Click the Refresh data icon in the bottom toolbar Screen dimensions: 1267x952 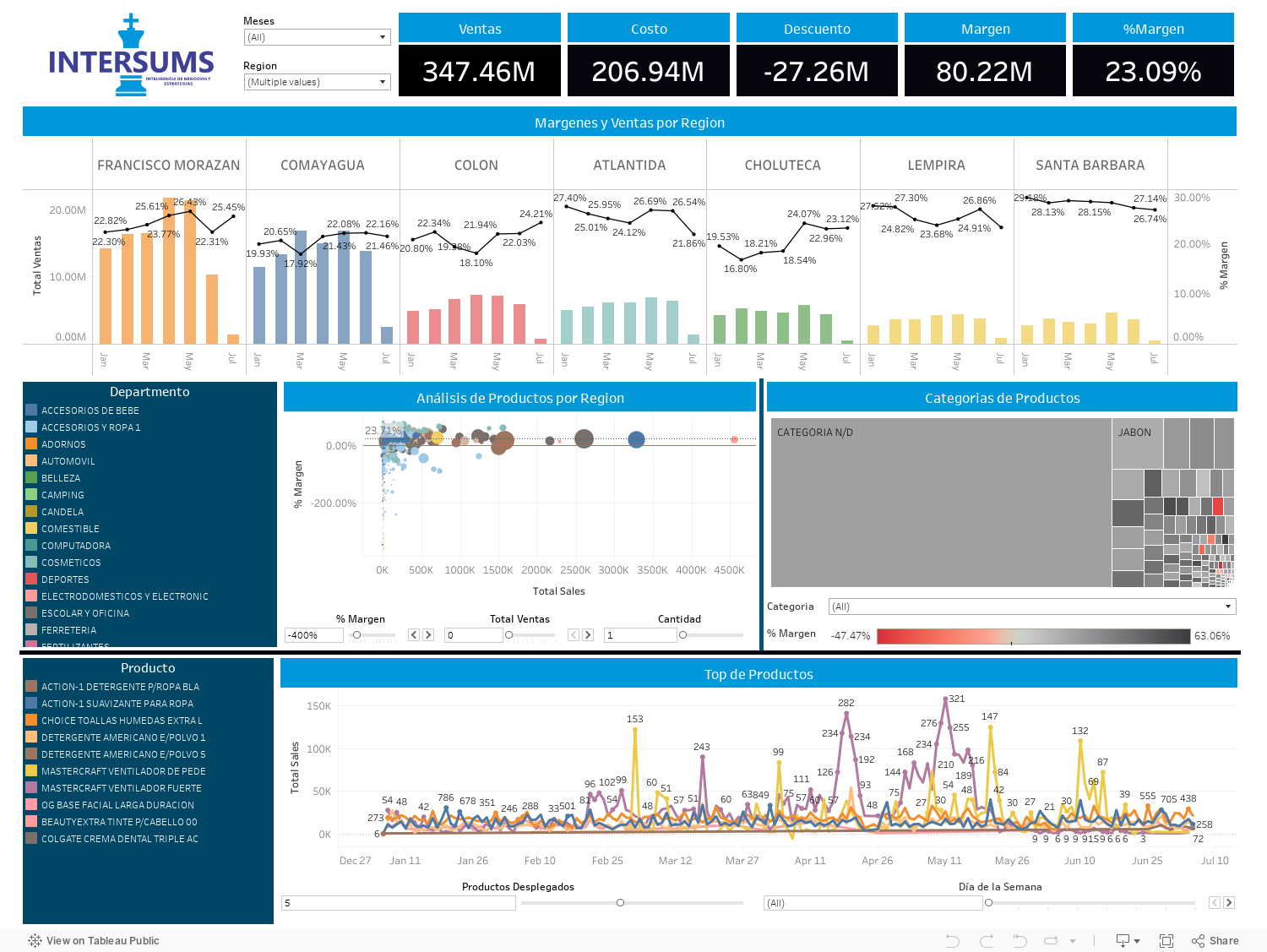point(1051,940)
